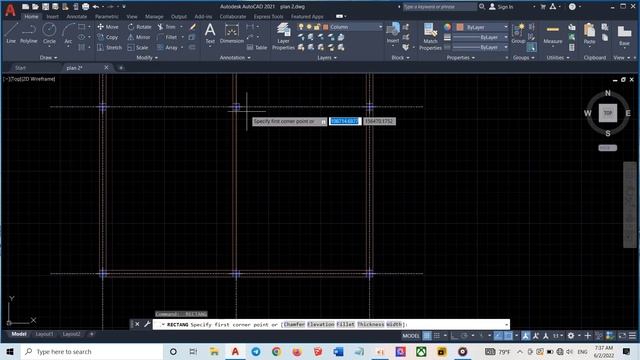Toggle object snap tracking in status bar
The width and height of the screenshot is (640, 360).
coord(498,336)
